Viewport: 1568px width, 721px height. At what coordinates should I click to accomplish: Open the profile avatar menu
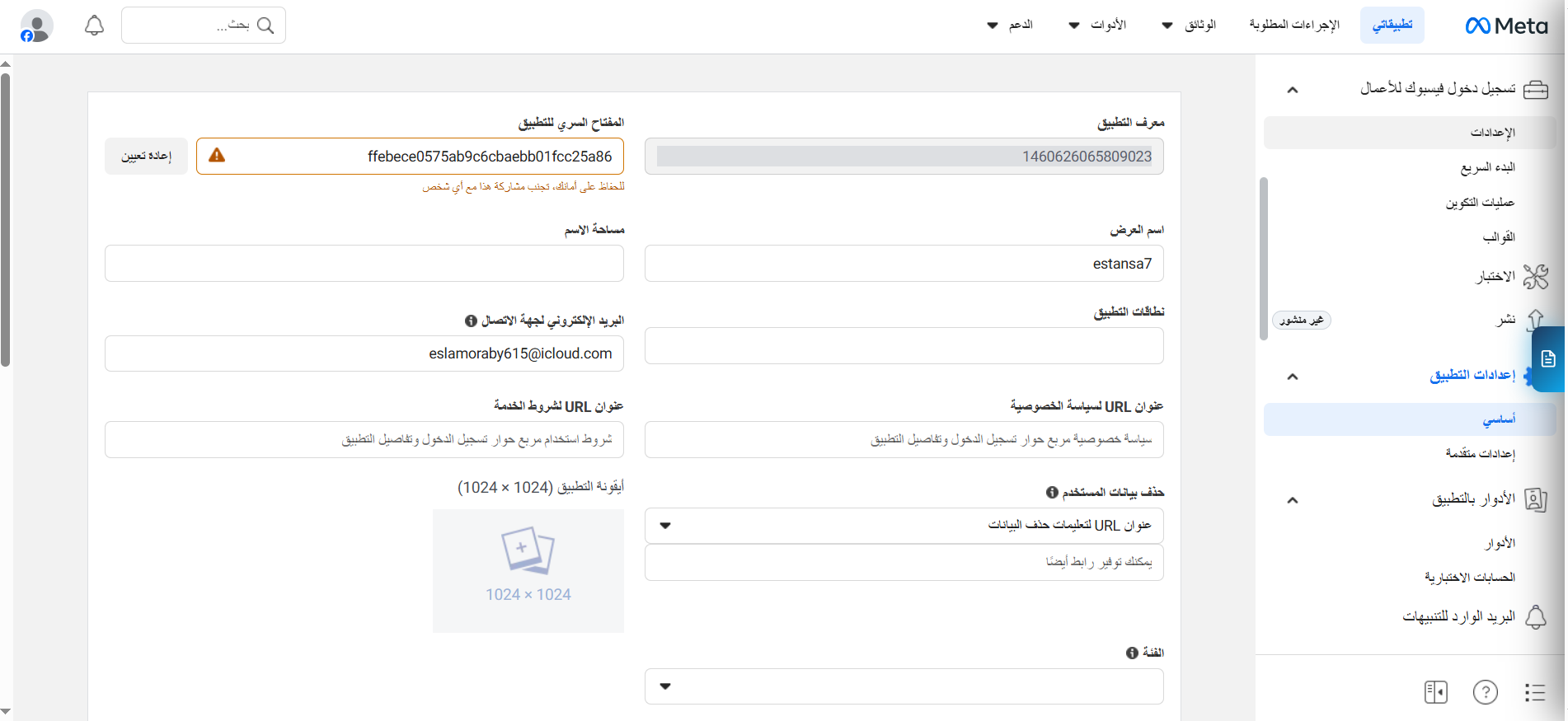pyautogui.click(x=36, y=26)
